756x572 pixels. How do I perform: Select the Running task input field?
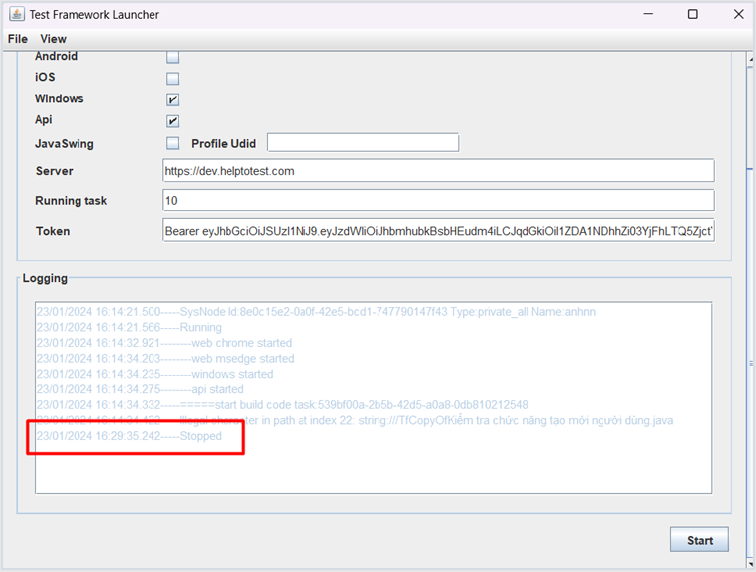tap(438, 201)
